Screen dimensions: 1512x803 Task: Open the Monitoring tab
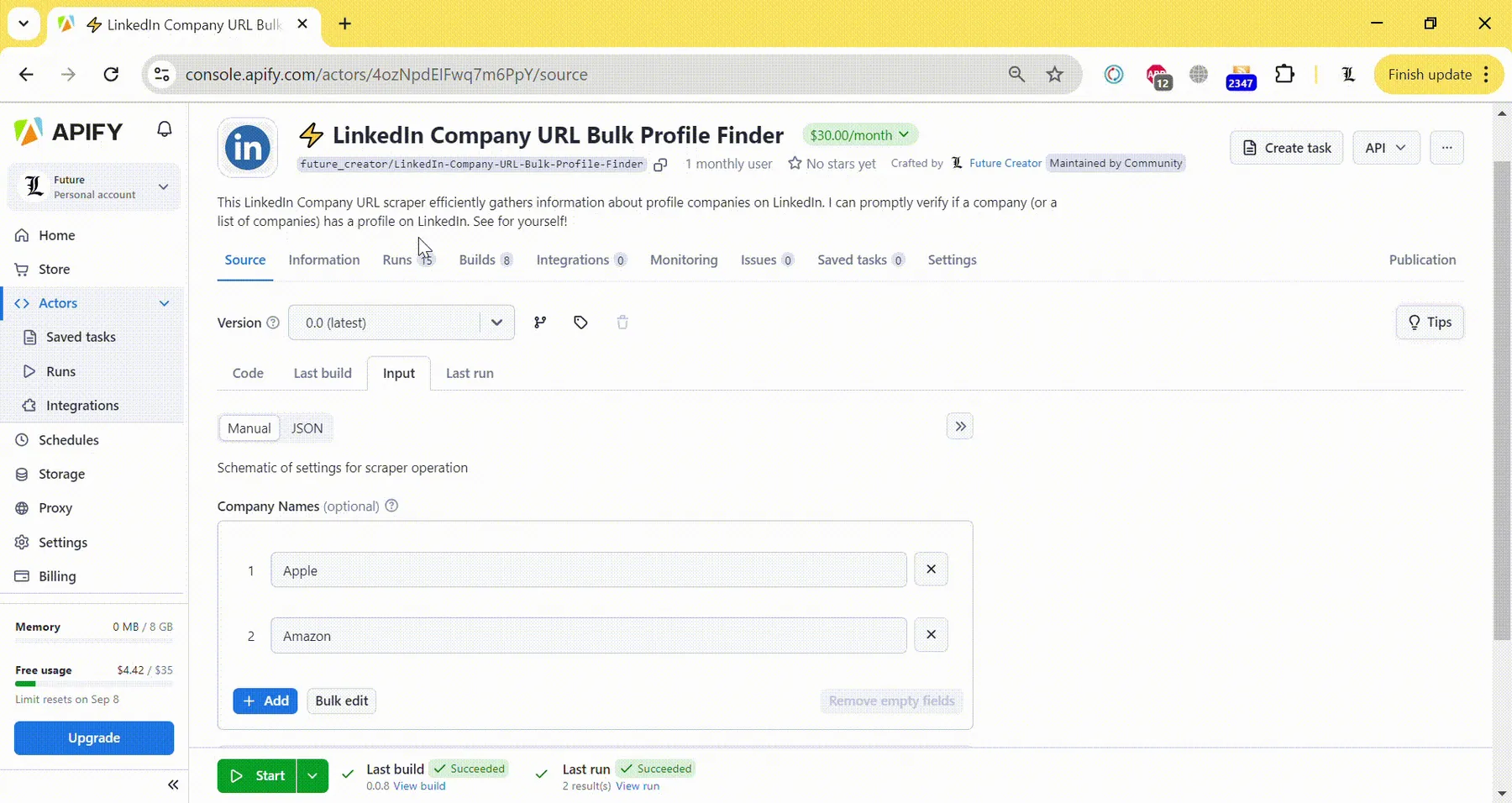click(684, 260)
